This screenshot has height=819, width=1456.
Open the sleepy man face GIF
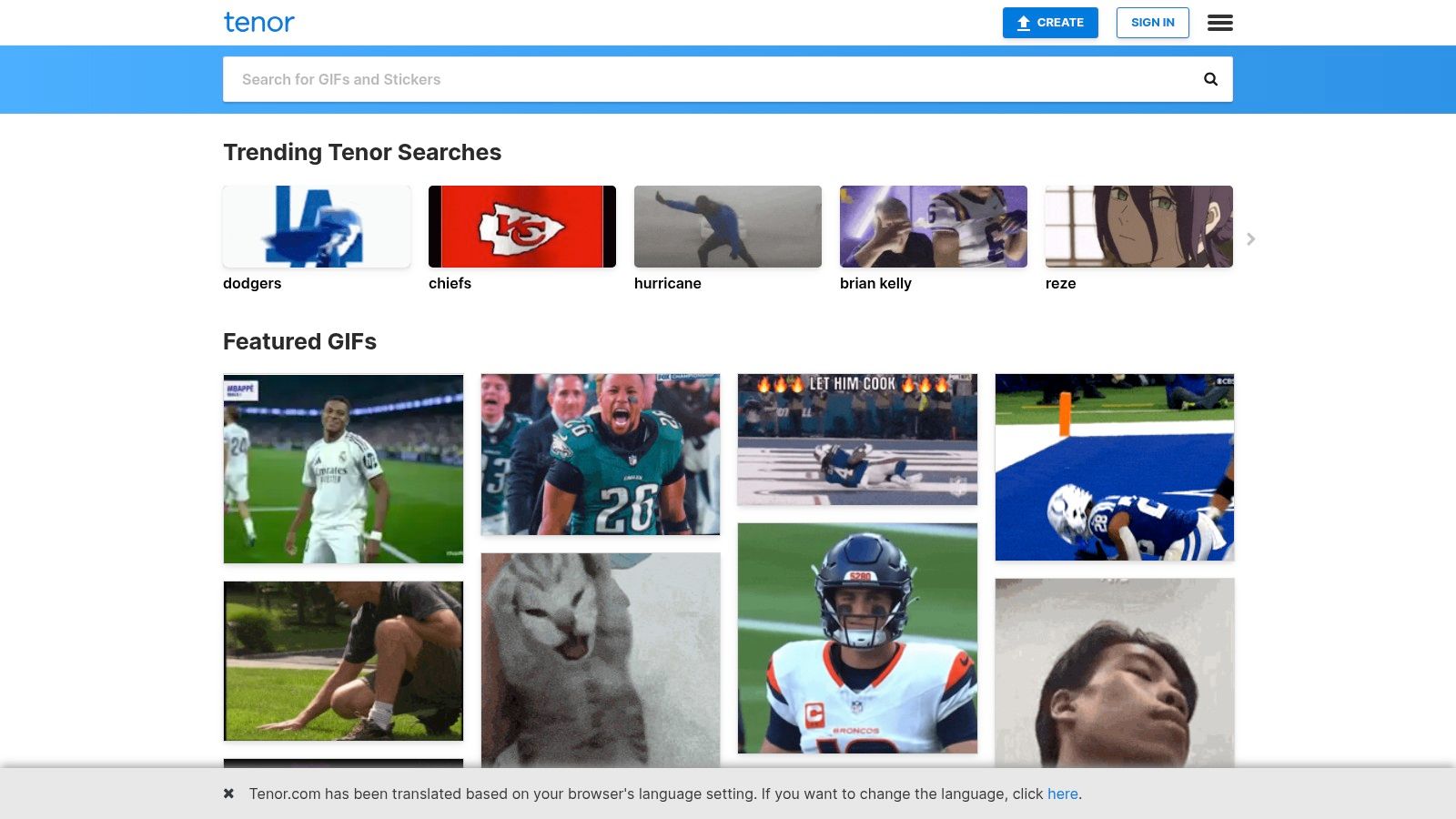(1115, 673)
